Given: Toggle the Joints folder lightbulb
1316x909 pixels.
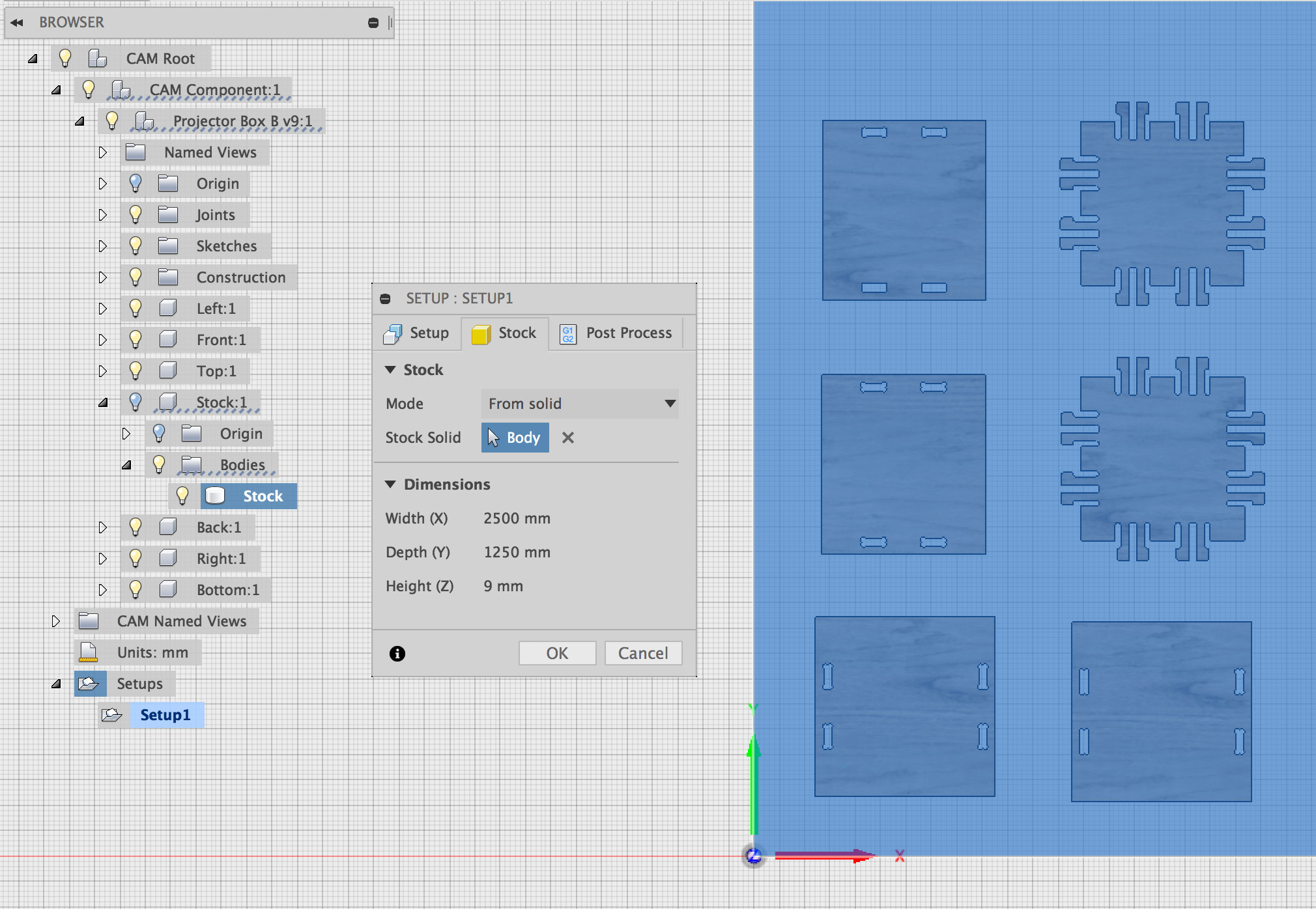Looking at the screenshot, I should coord(136,214).
